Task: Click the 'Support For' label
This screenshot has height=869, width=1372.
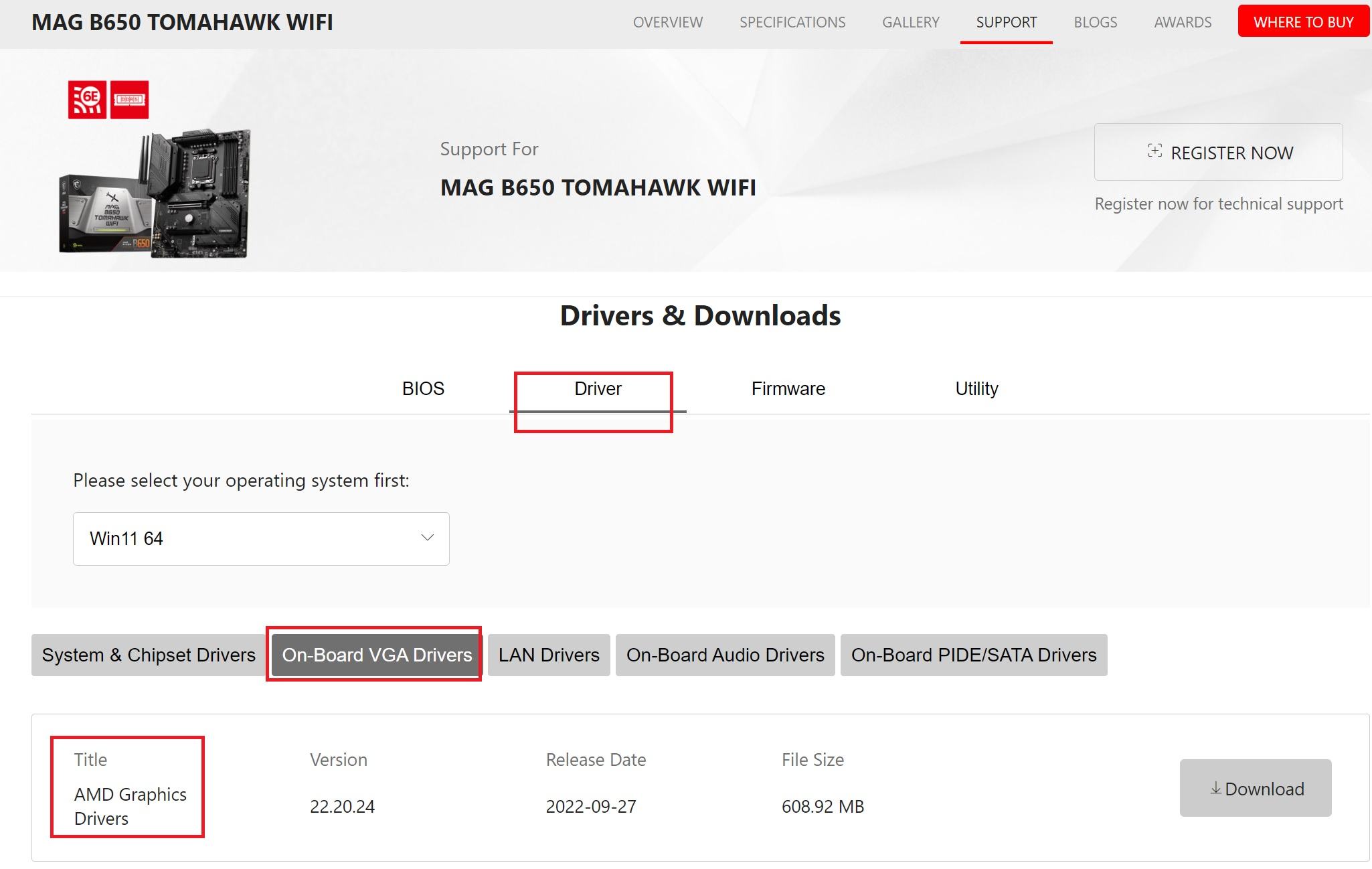Action: [489, 149]
